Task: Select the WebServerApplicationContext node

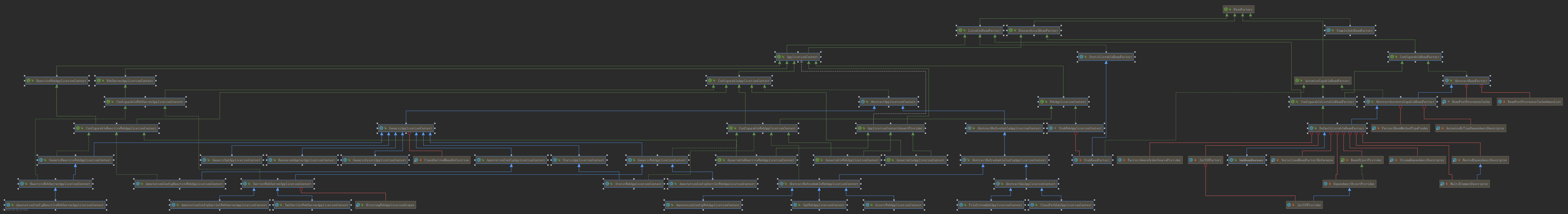Action: point(125,81)
